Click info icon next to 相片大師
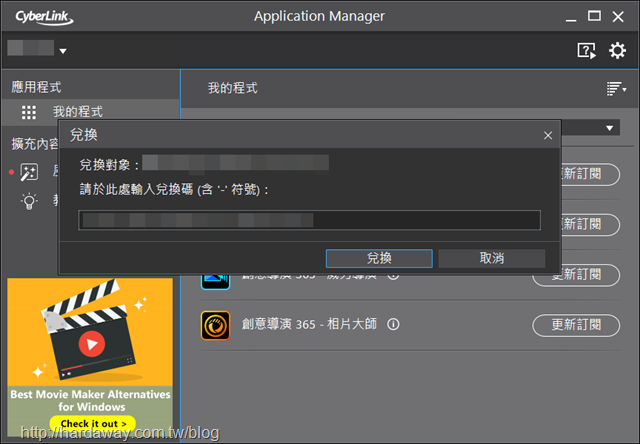This screenshot has height=444, width=640. point(393,325)
